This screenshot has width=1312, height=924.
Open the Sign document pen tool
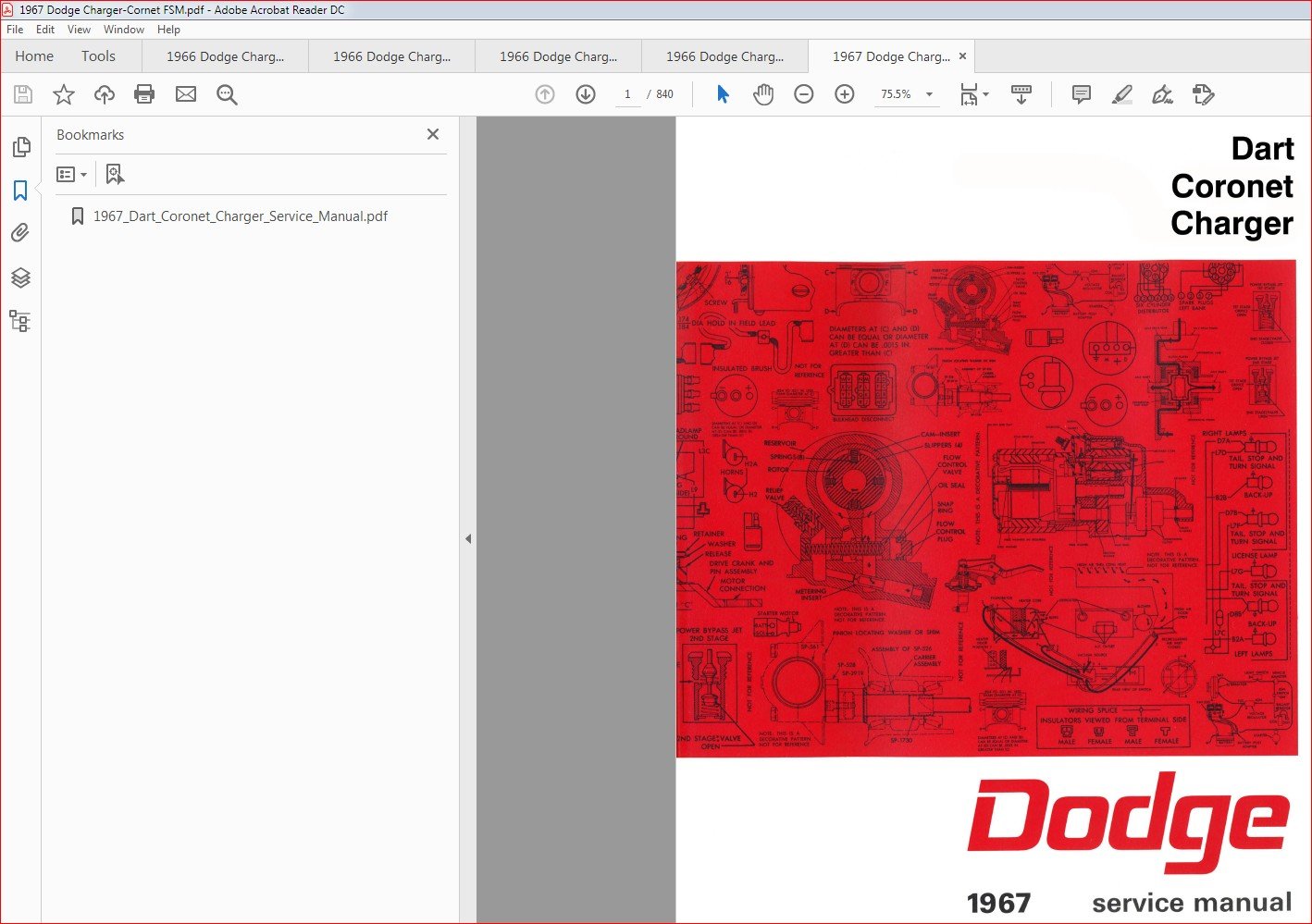point(1162,94)
